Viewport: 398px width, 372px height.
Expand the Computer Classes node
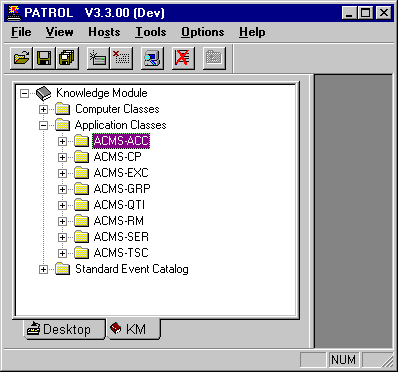[43, 109]
